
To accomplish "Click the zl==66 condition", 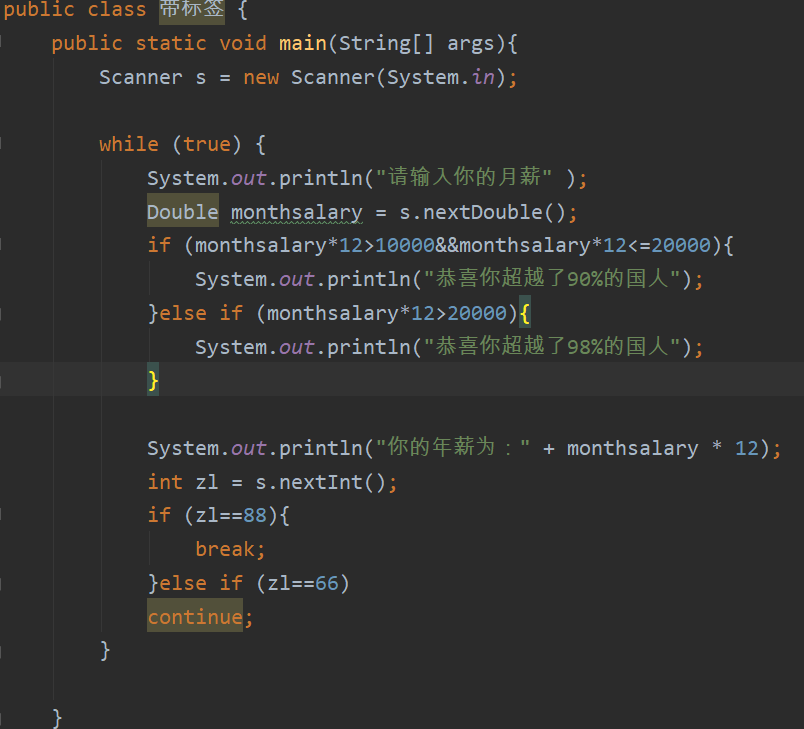I will click(x=303, y=583).
